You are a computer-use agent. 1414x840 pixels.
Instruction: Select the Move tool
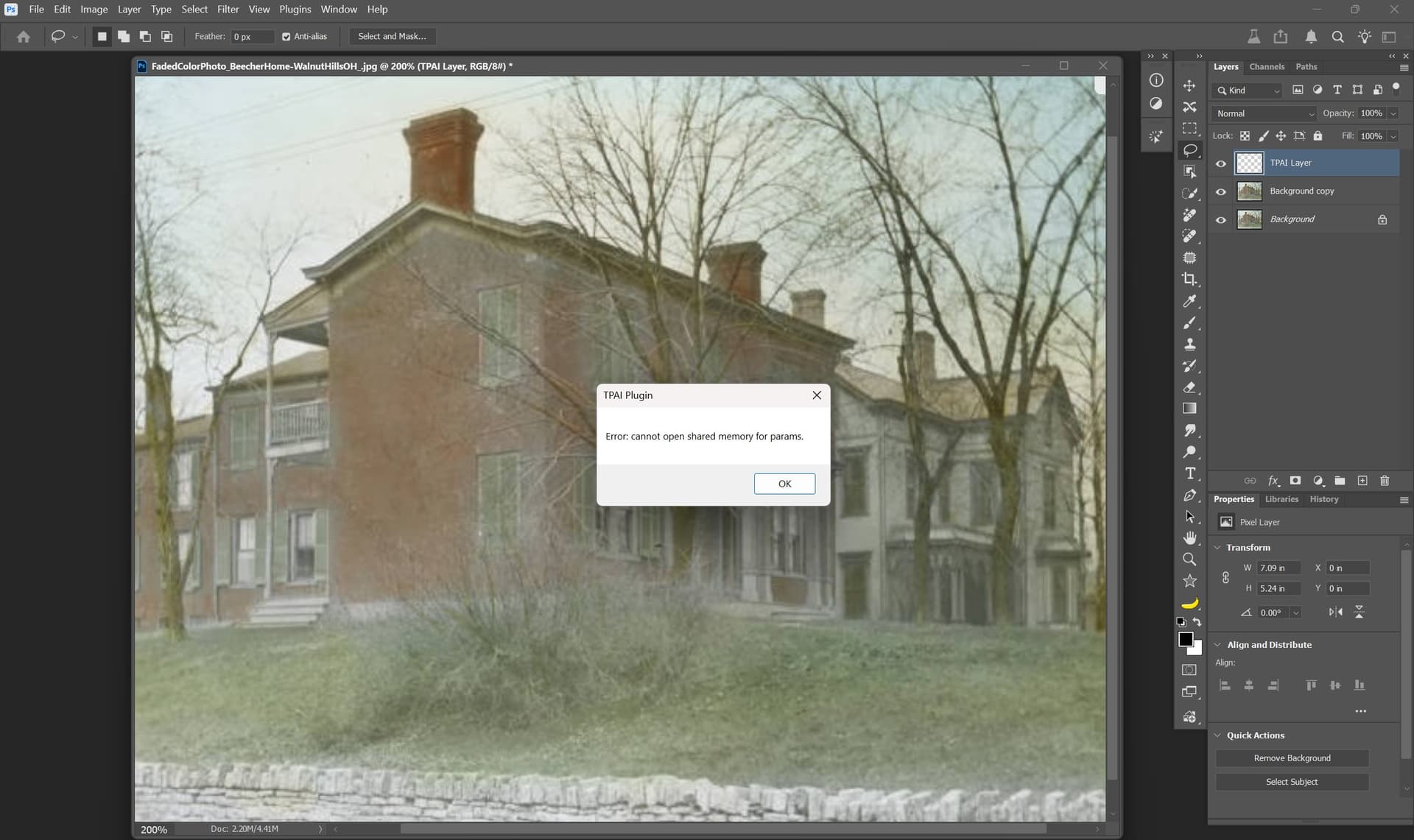[1189, 86]
